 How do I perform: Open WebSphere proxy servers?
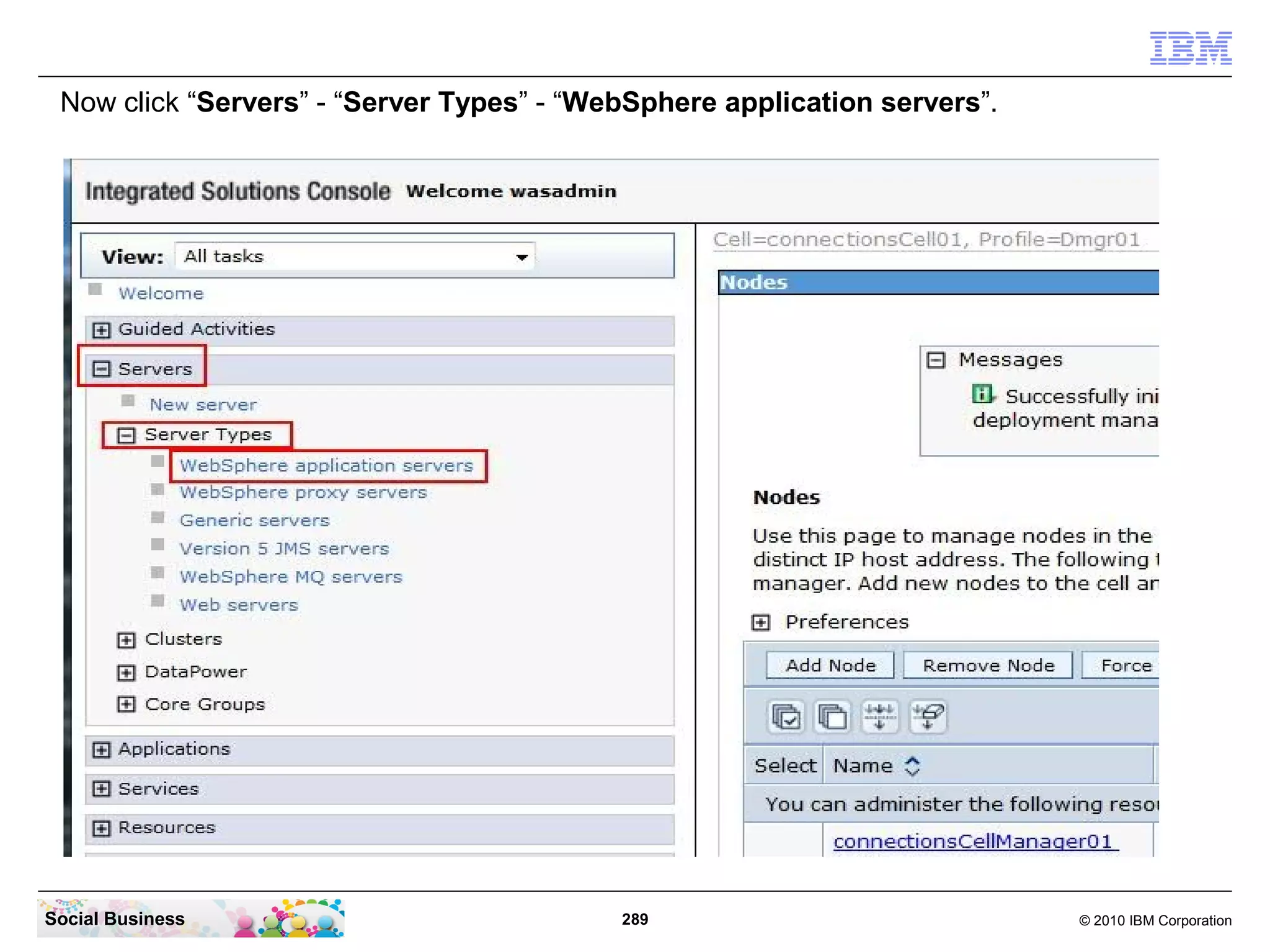tap(303, 493)
